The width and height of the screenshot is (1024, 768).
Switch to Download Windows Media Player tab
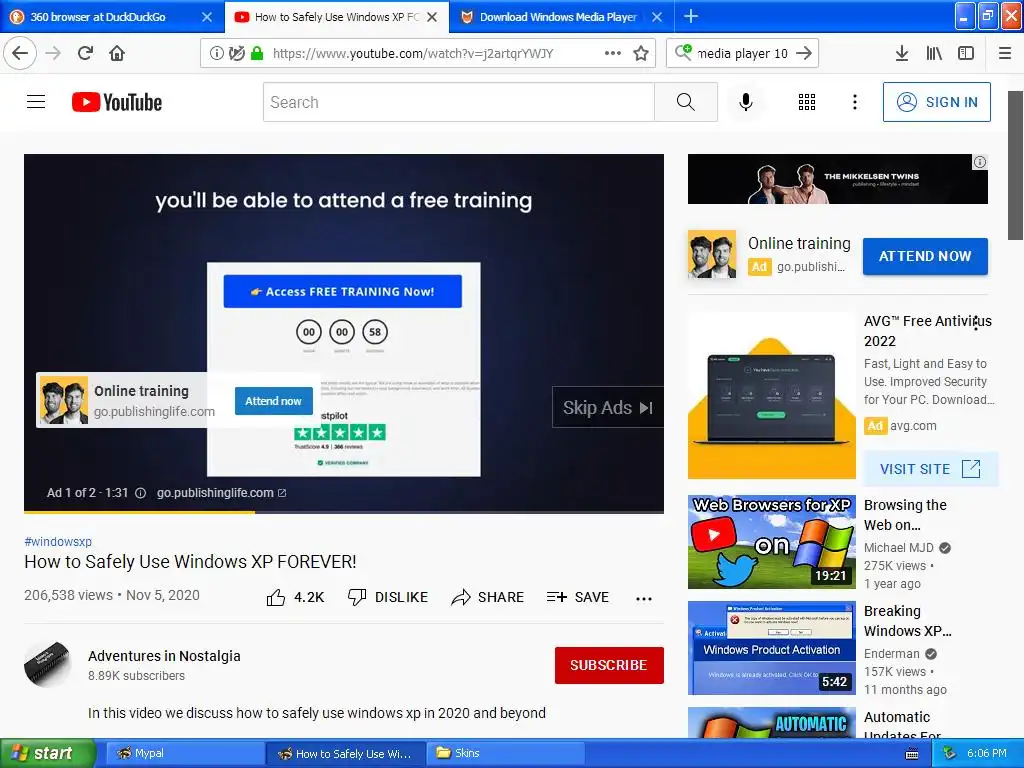[x=558, y=17]
